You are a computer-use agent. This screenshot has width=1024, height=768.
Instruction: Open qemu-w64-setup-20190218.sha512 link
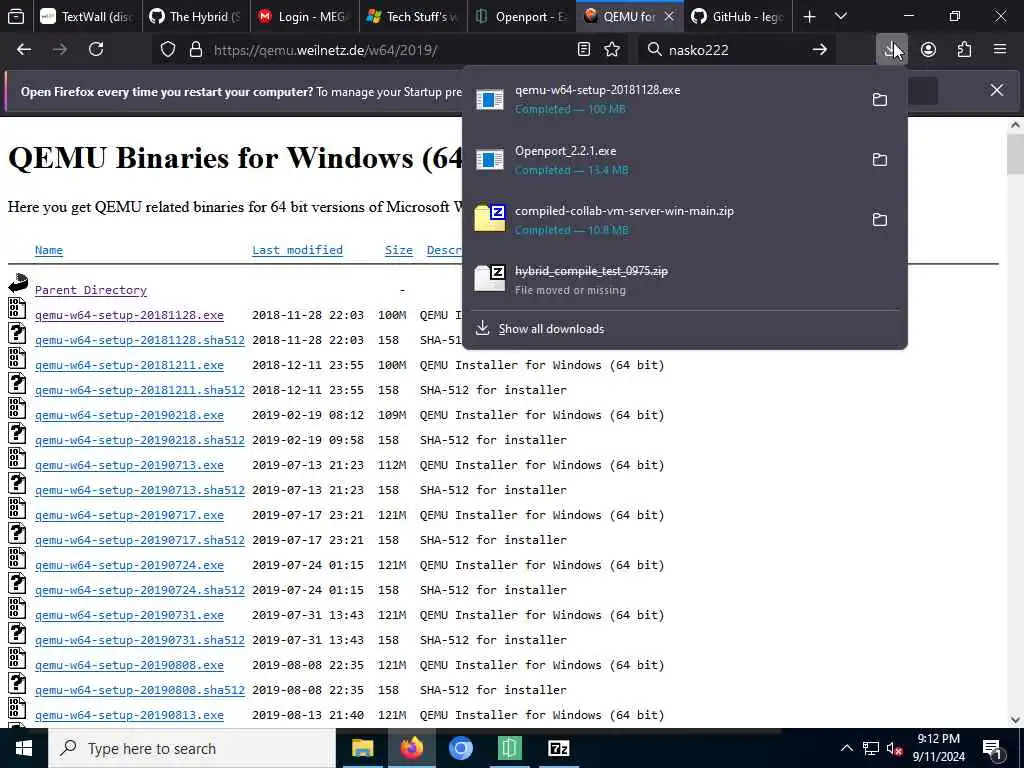pos(140,440)
